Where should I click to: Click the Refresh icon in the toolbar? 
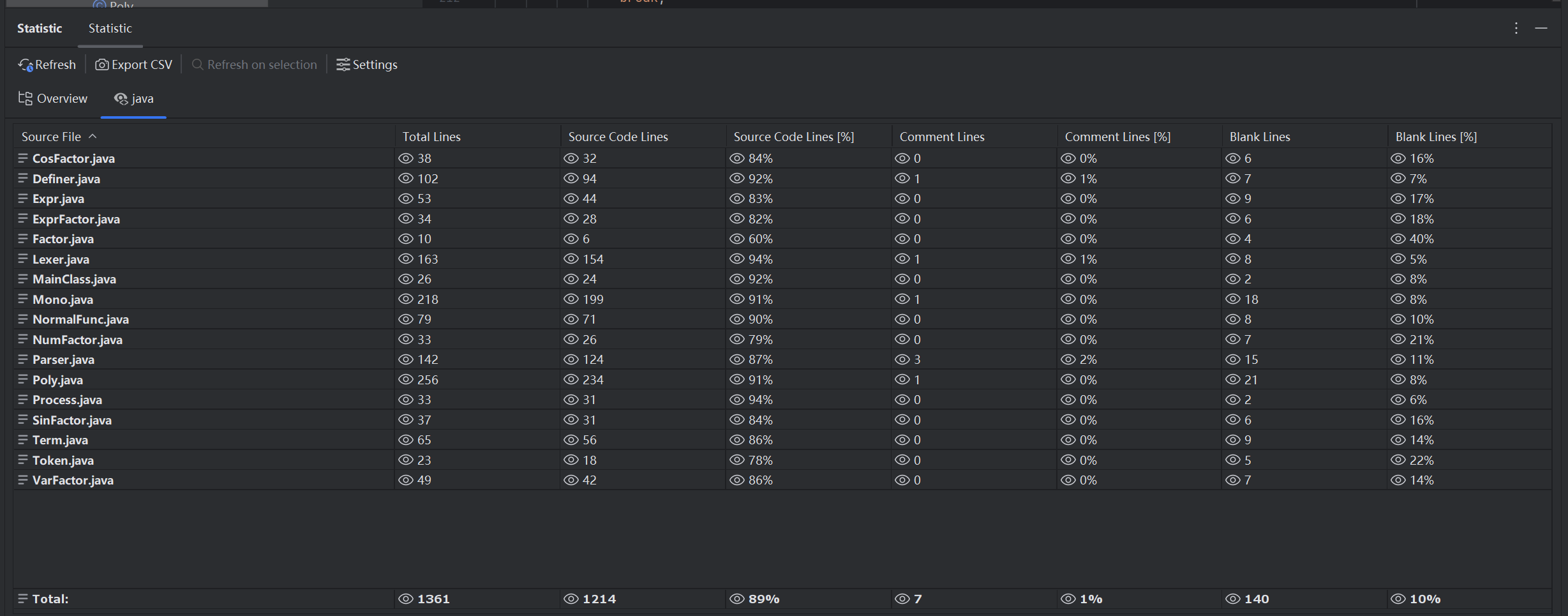click(x=26, y=65)
